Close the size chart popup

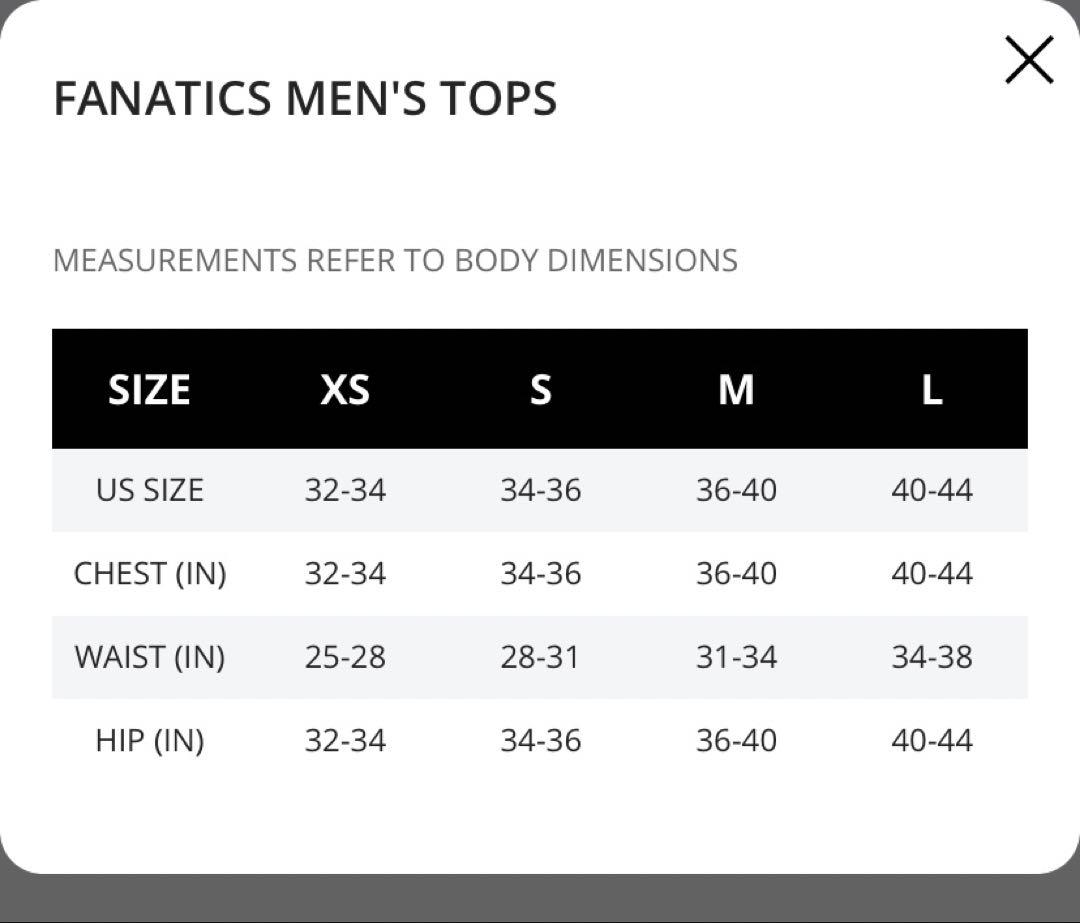point(1029,60)
